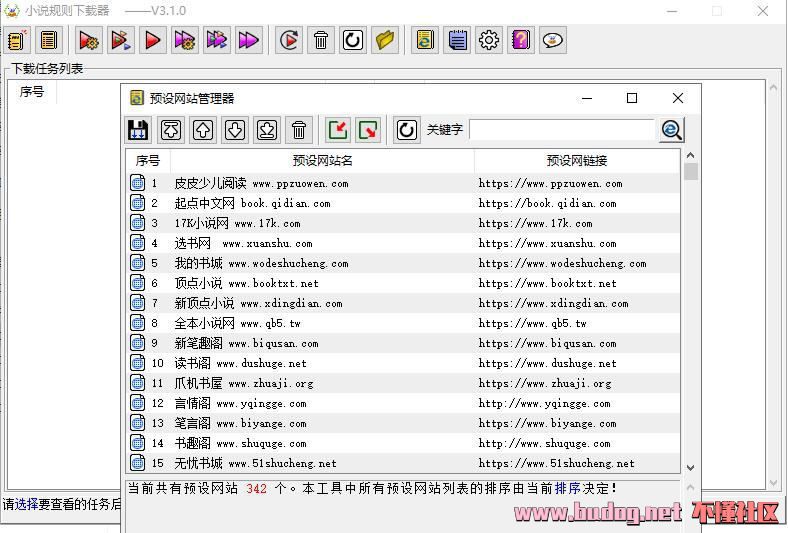The image size is (788, 533).
Task: Open settings gear icon
Action: click(489, 40)
